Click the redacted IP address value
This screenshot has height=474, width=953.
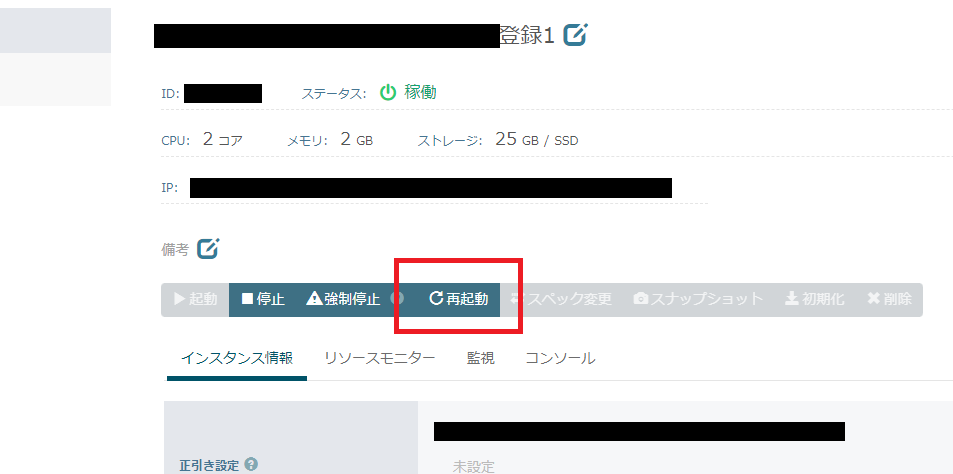coord(430,188)
